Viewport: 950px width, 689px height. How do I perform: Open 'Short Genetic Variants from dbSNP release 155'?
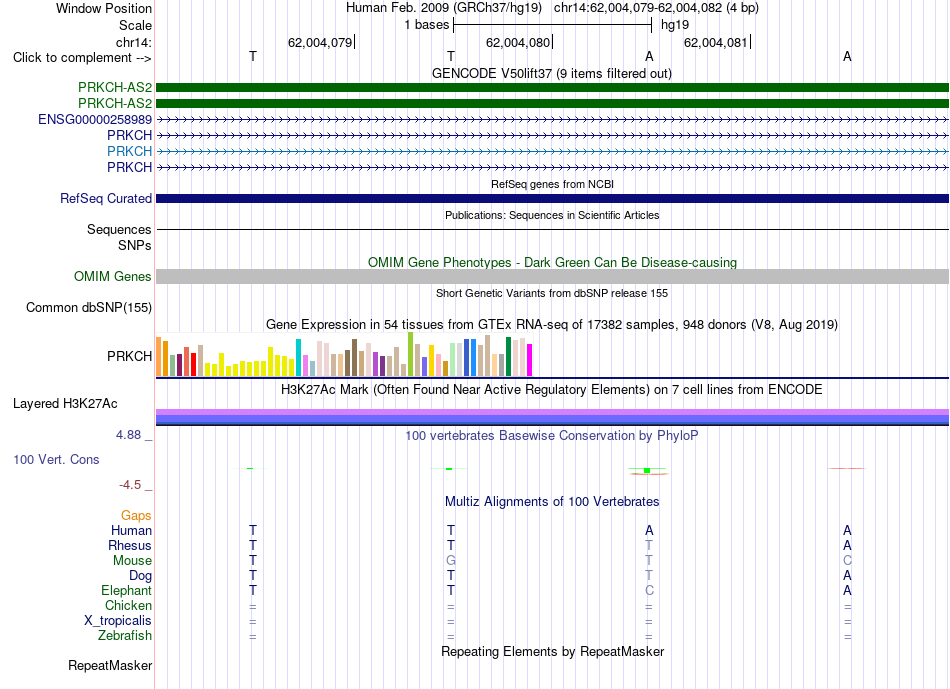[552, 293]
